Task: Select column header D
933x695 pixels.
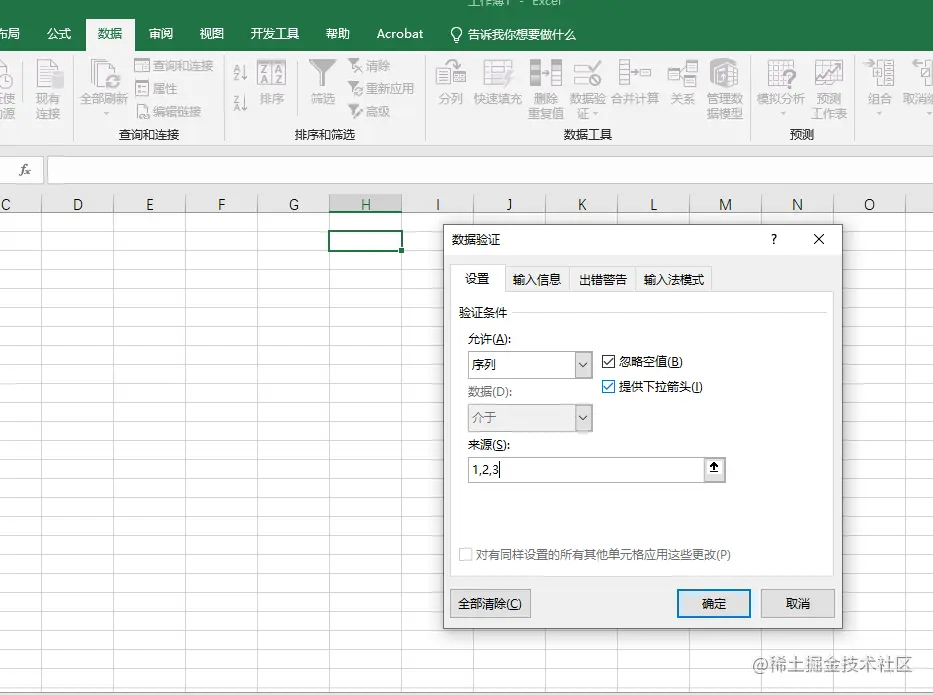Action: click(x=77, y=204)
